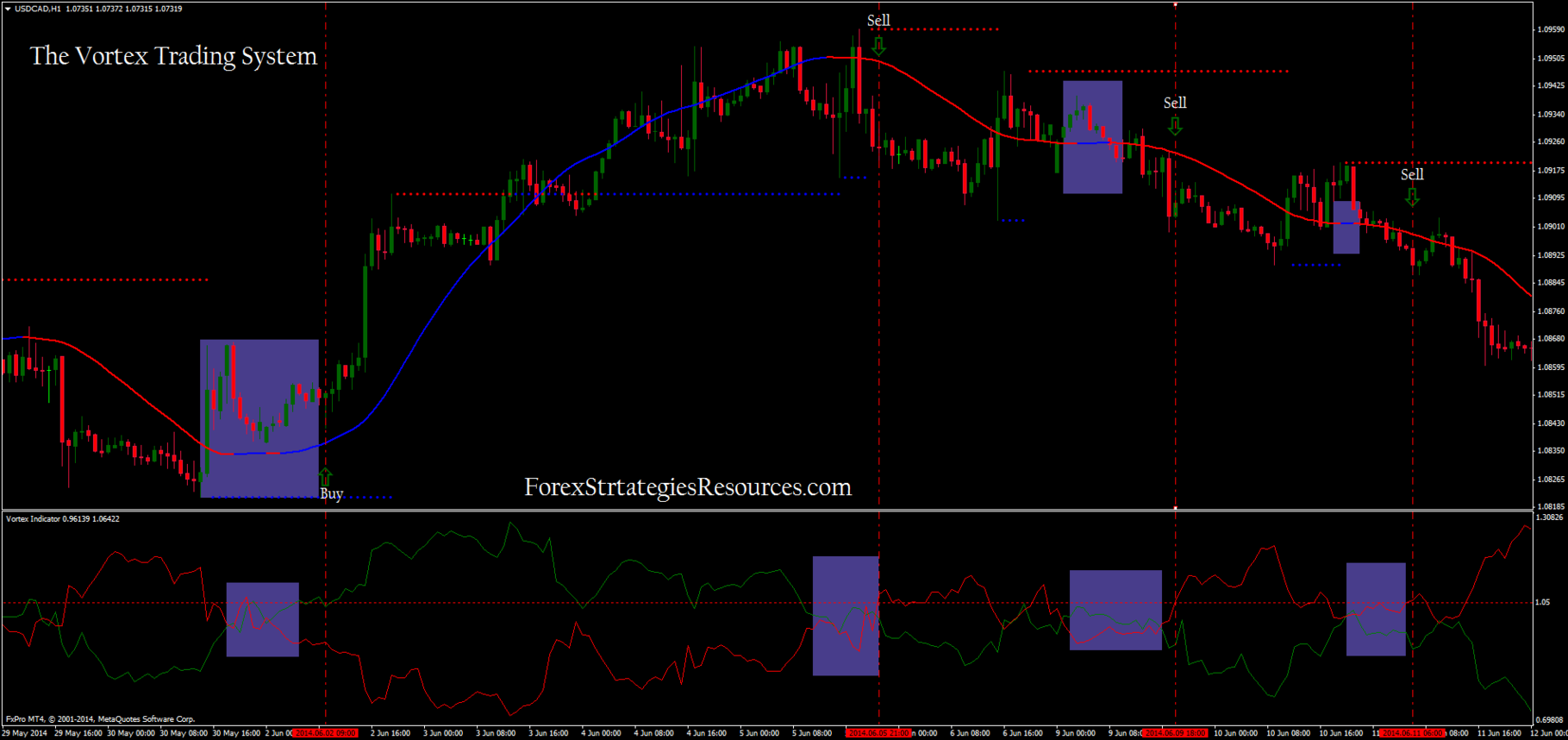The image size is (1568, 740).
Task: Click the Vortex Indicator 0.96139 1.06422 label
Action: pos(63,519)
